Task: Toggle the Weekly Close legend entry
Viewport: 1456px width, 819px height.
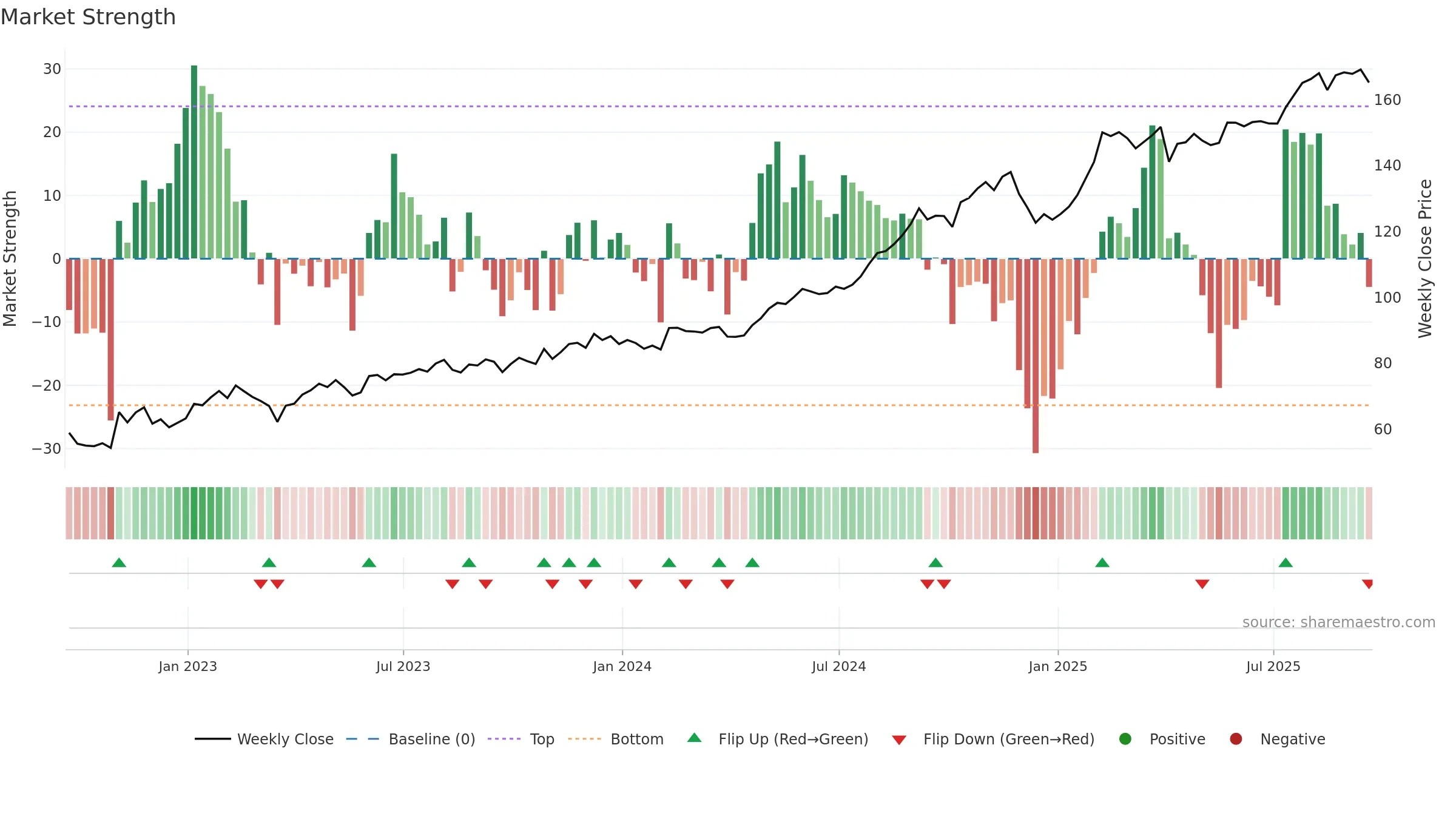Action: coord(265,739)
